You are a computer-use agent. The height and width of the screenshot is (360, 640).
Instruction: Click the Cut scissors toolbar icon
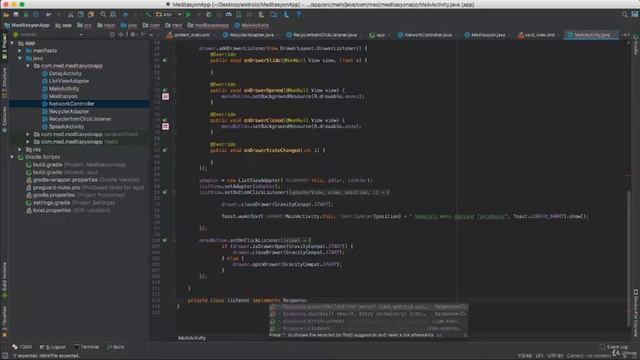coord(71,15)
